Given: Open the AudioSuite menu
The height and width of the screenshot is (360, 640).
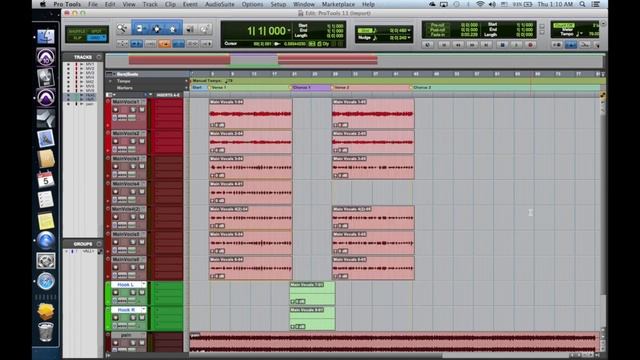Looking at the screenshot, I should (220, 4).
